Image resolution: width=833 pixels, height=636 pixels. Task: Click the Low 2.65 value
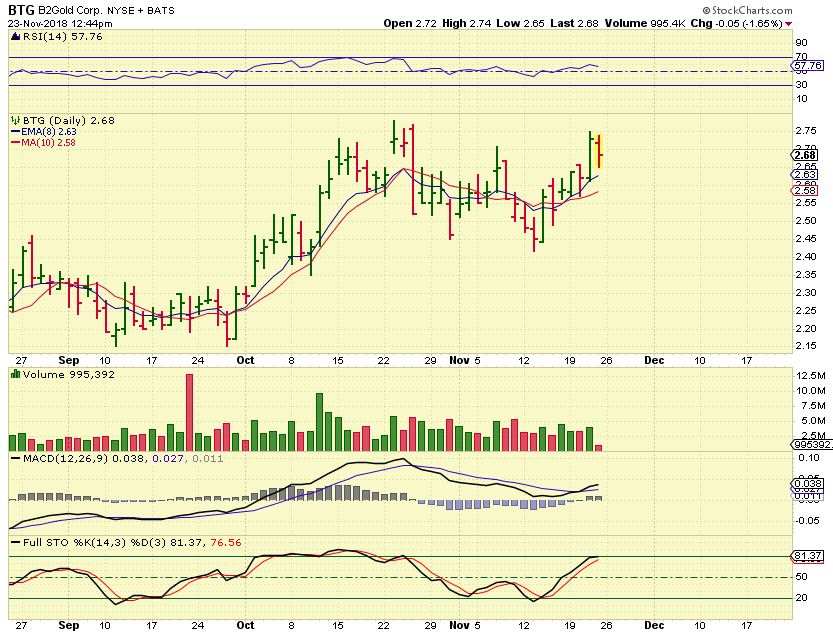pyautogui.click(x=521, y=23)
